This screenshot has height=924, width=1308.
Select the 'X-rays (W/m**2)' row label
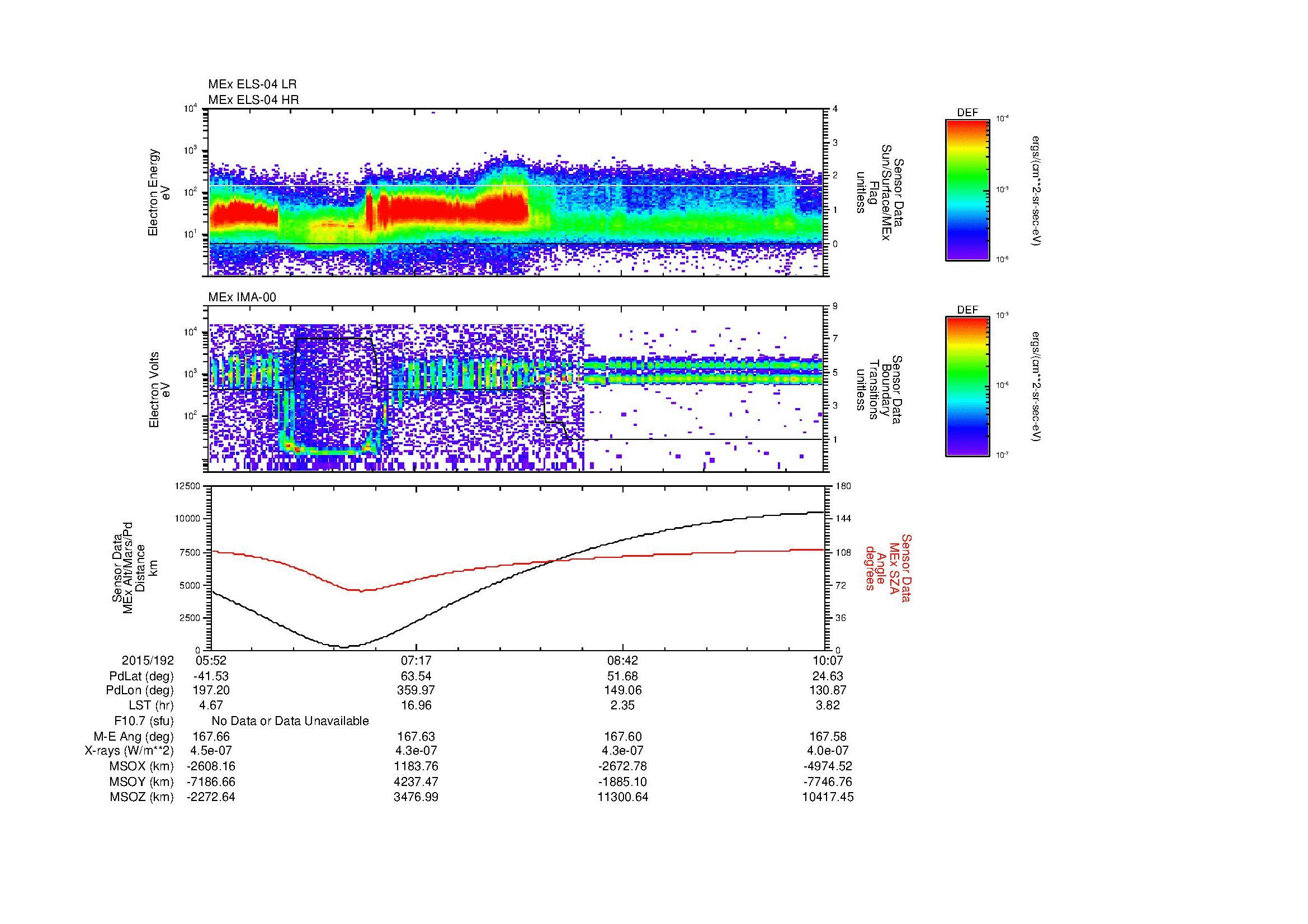pos(129,750)
